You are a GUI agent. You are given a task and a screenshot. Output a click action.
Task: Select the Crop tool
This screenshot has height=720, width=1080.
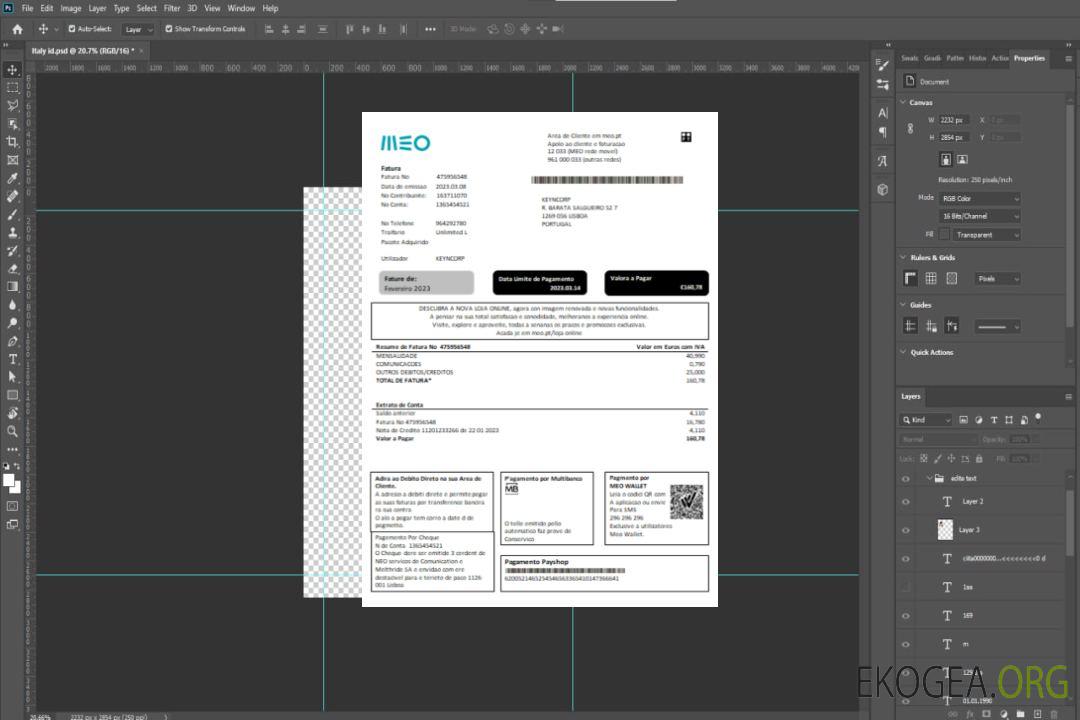point(13,142)
